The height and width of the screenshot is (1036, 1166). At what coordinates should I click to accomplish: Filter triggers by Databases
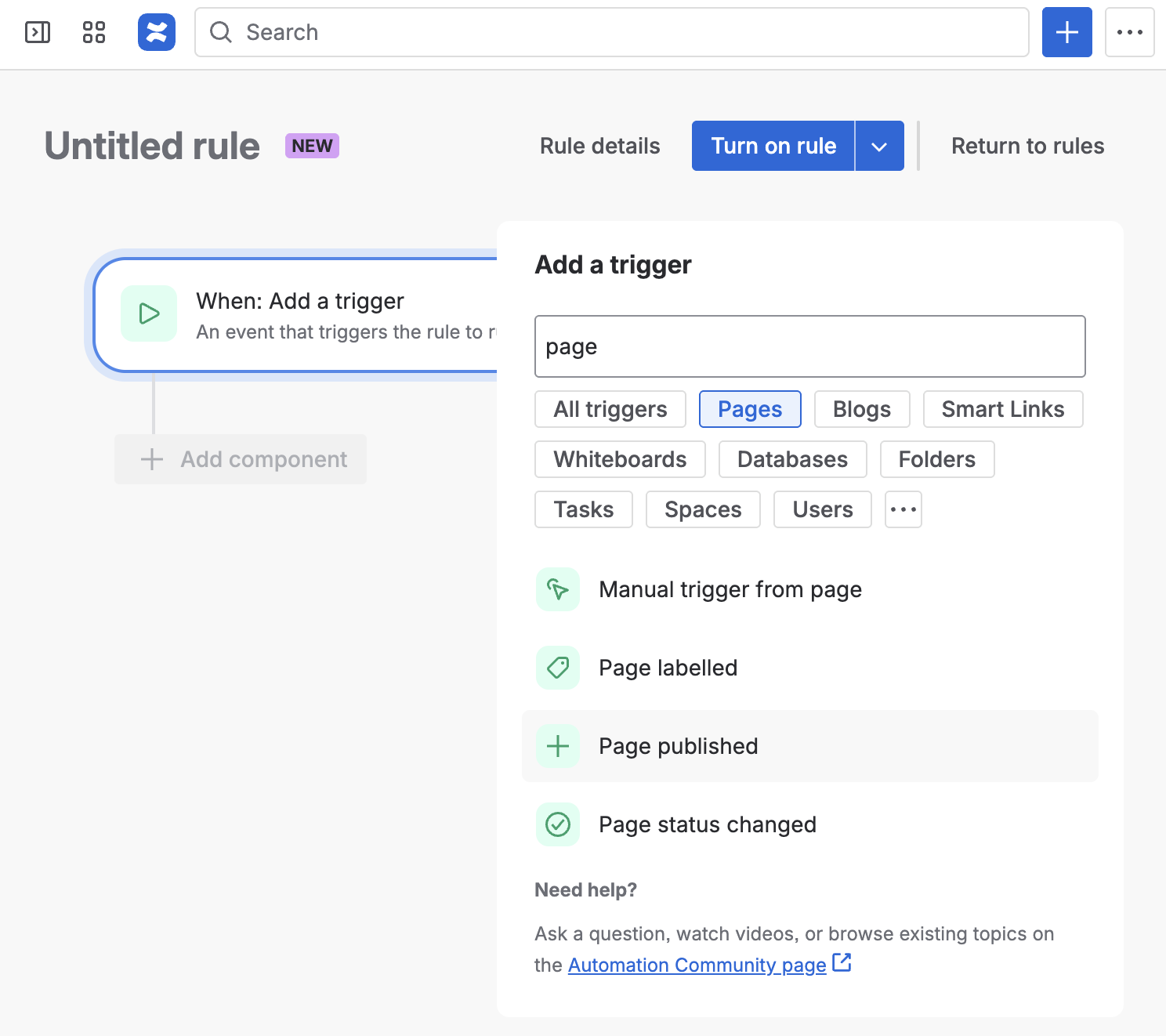click(x=792, y=459)
